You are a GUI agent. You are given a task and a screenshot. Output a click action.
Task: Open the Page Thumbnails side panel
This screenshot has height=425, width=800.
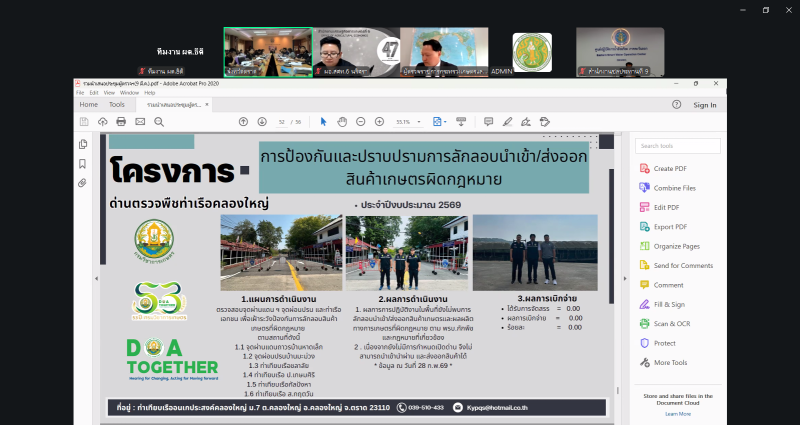point(82,144)
